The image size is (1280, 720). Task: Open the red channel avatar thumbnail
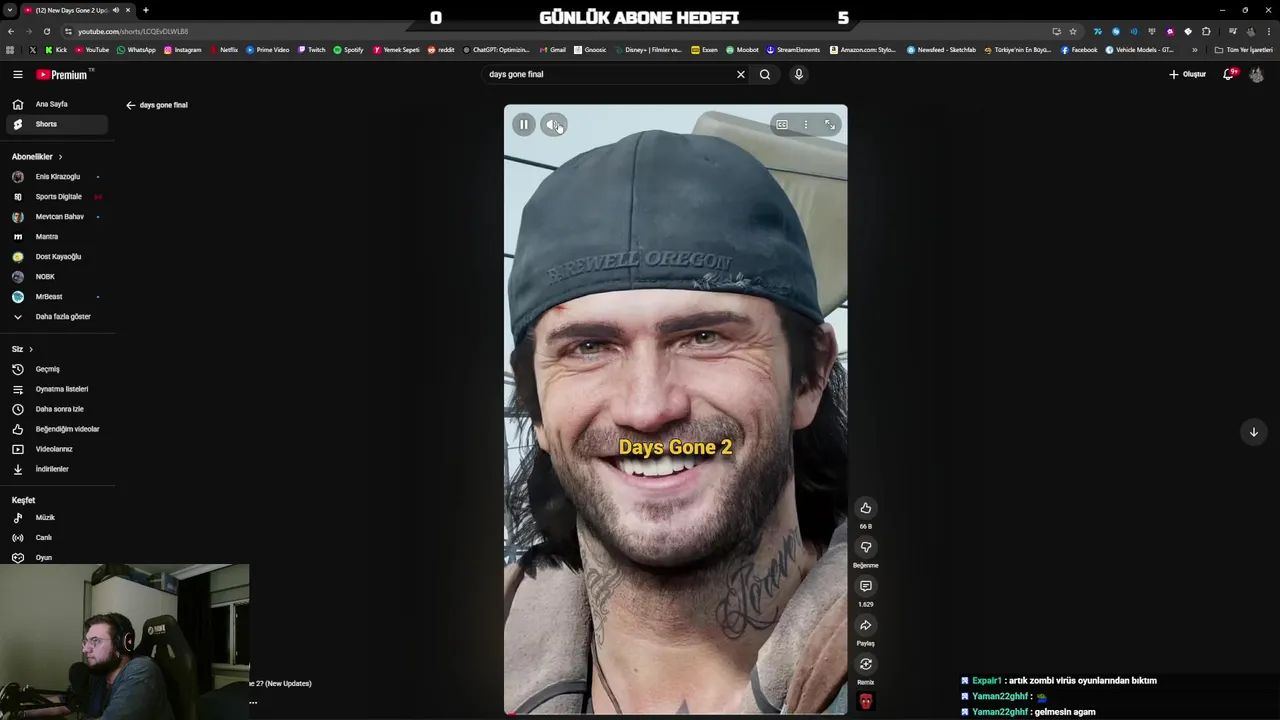[866, 702]
